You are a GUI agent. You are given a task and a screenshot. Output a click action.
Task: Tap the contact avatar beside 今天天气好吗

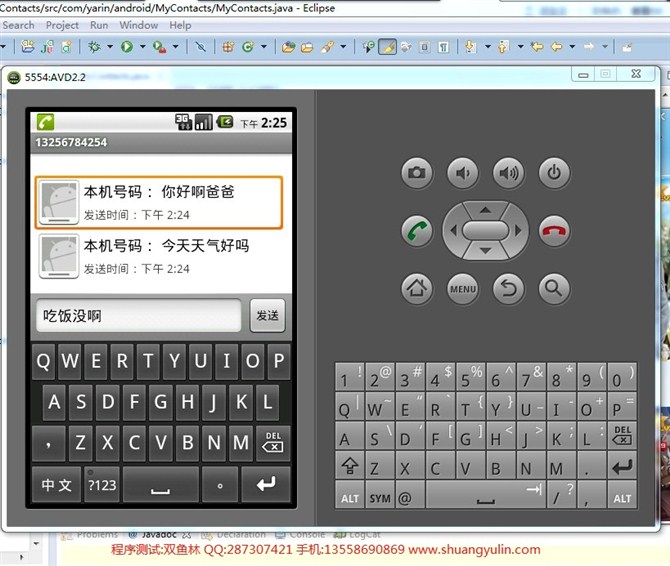(x=59, y=256)
